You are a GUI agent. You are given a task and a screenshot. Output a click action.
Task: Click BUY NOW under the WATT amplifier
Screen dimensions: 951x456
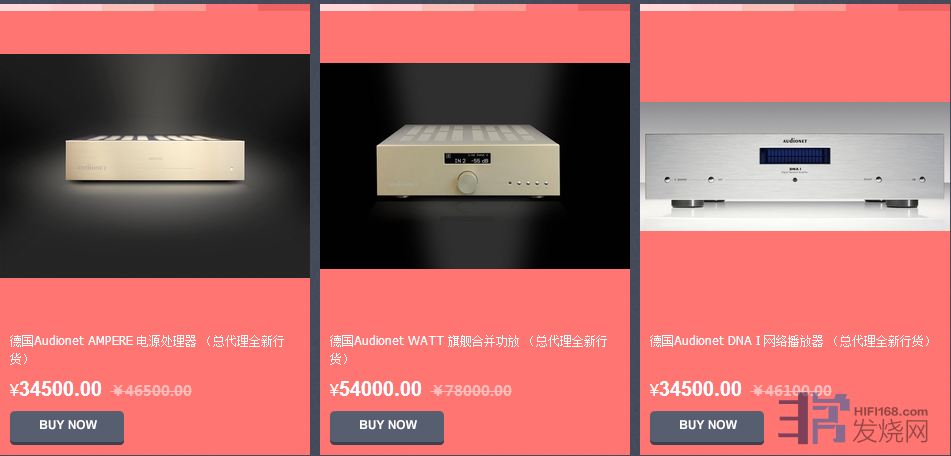pyautogui.click(x=387, y=426)
